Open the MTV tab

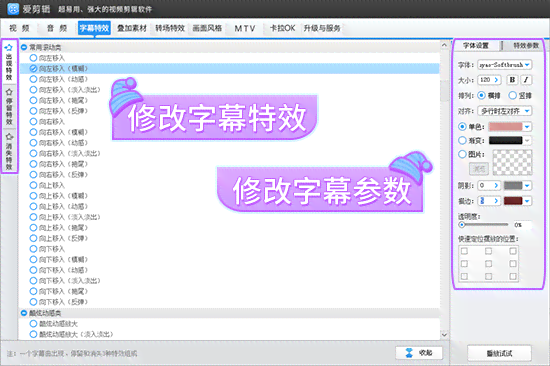point(245,28)
